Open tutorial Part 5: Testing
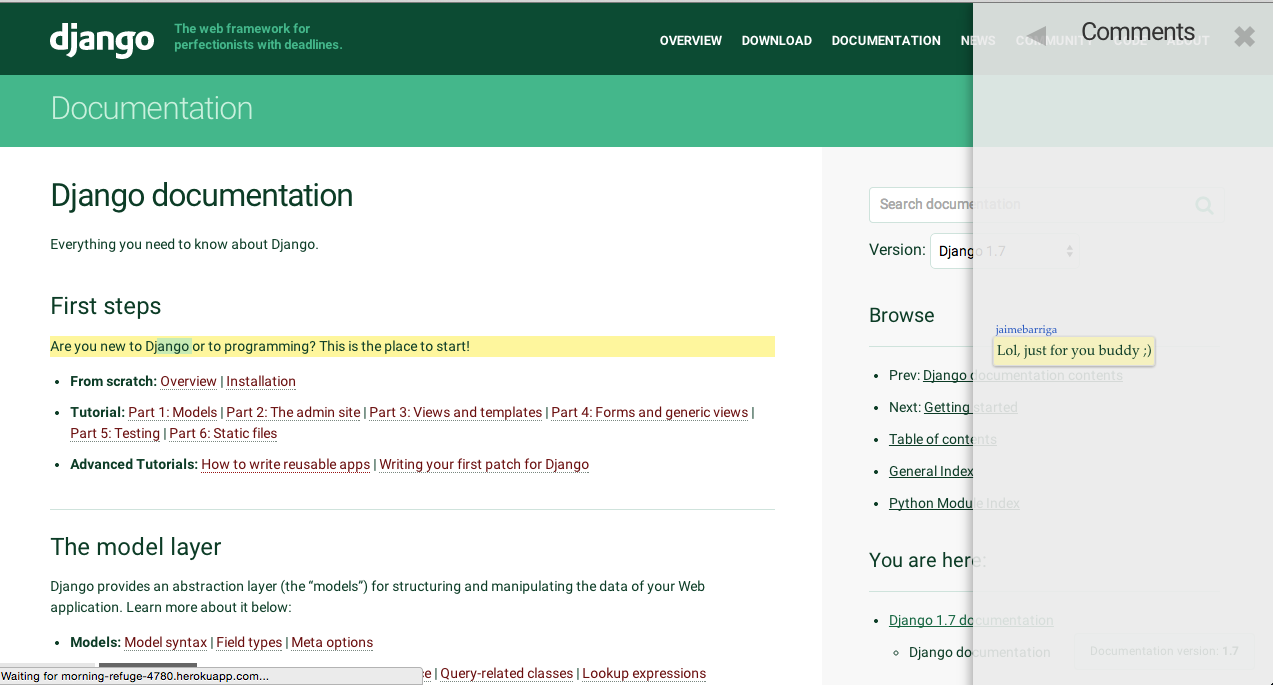 115,433
